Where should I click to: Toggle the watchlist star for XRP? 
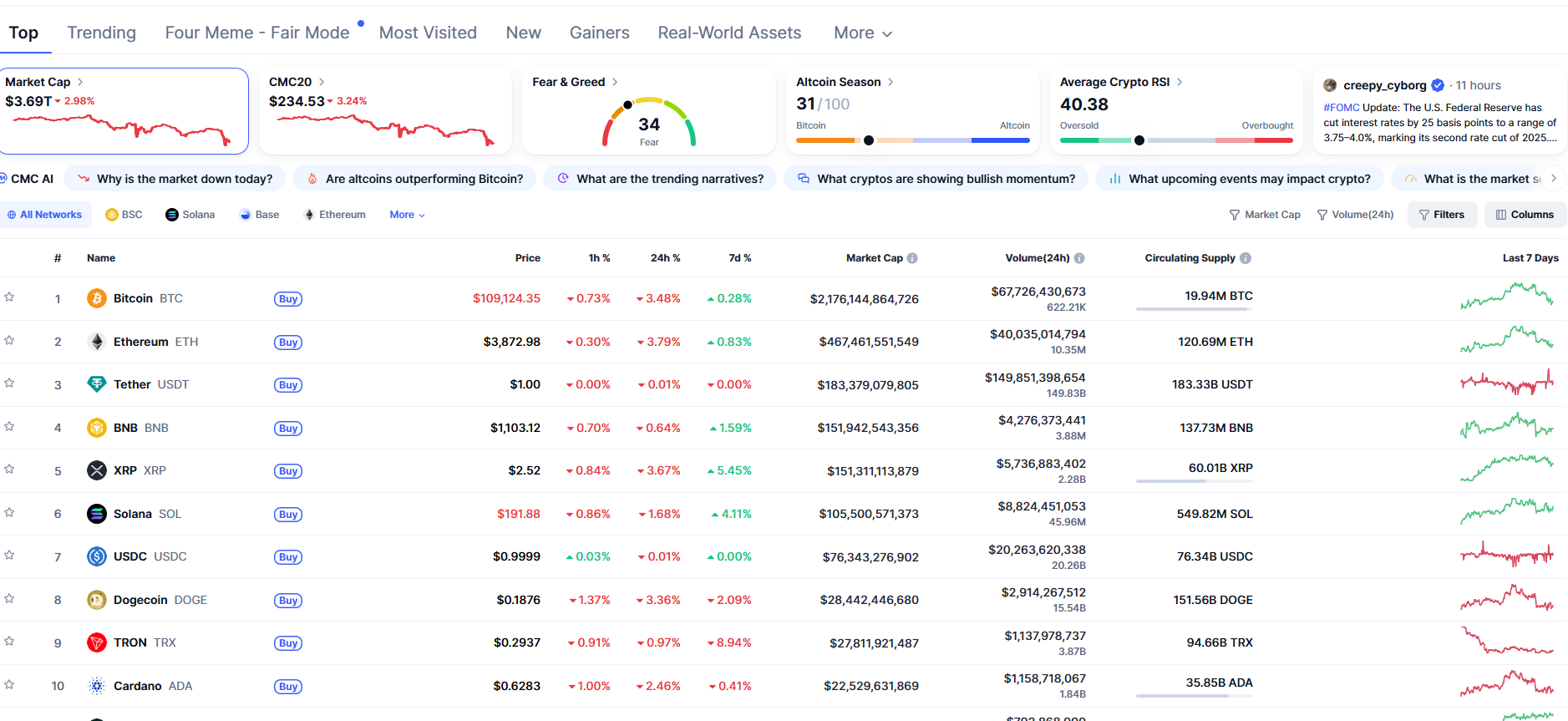point(9,469)
